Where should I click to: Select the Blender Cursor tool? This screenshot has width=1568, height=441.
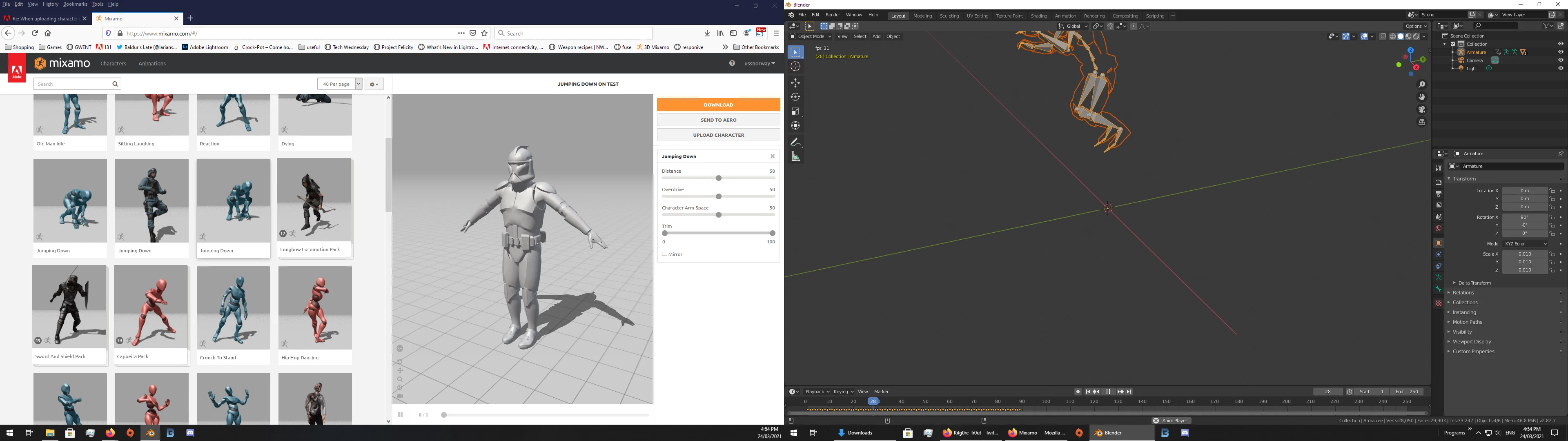pyautogui.click(x=795, y=67)
